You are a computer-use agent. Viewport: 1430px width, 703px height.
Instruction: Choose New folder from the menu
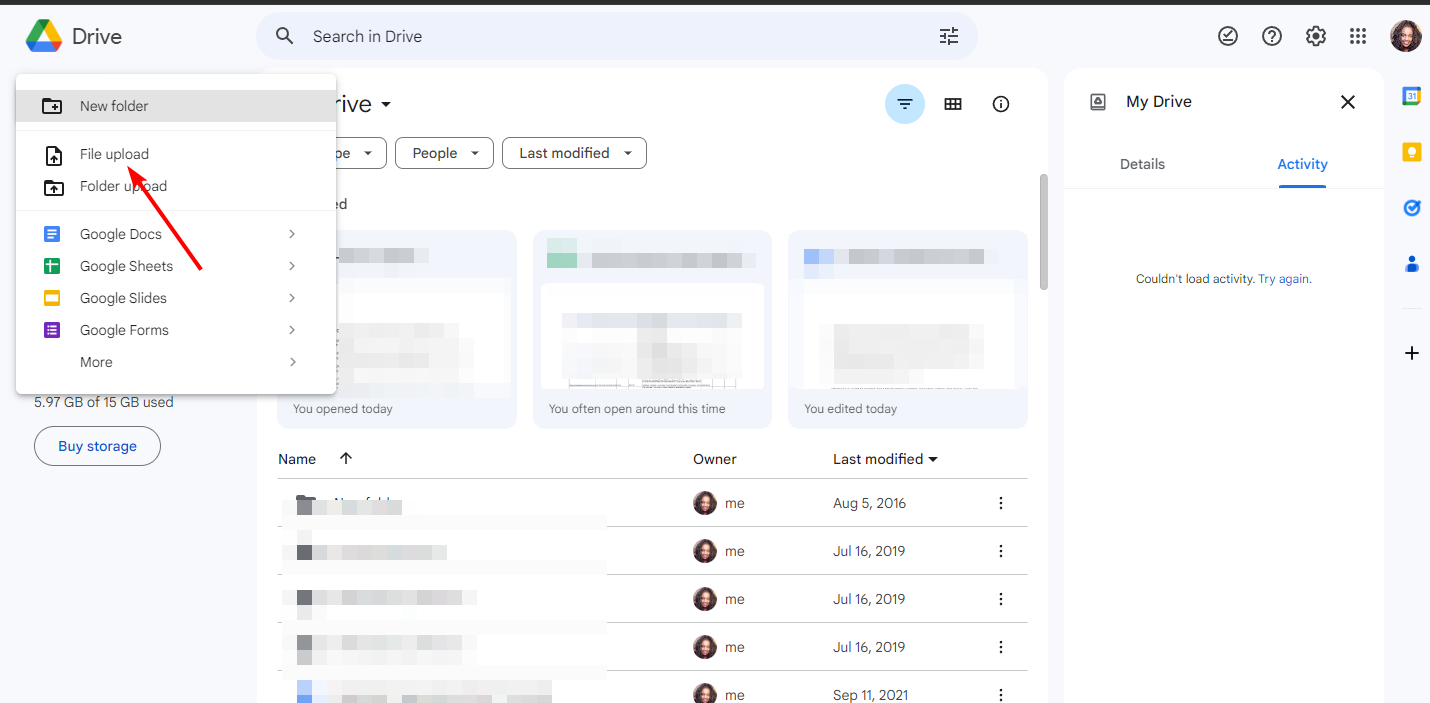click(x=176, y=106)
